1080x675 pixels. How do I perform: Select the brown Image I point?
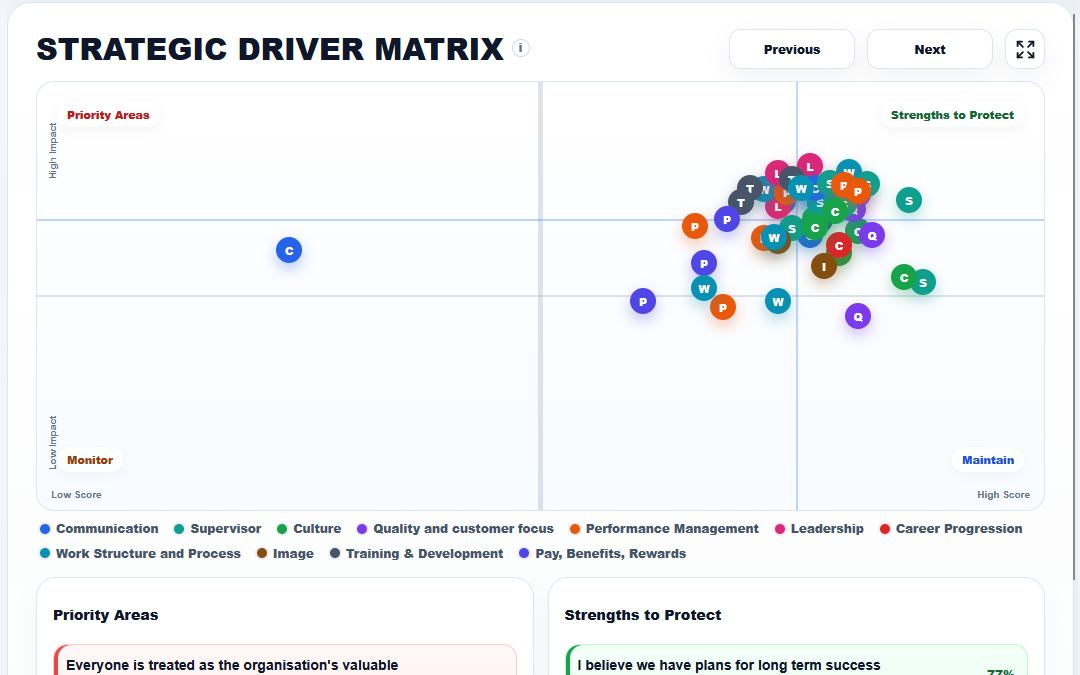824,267
